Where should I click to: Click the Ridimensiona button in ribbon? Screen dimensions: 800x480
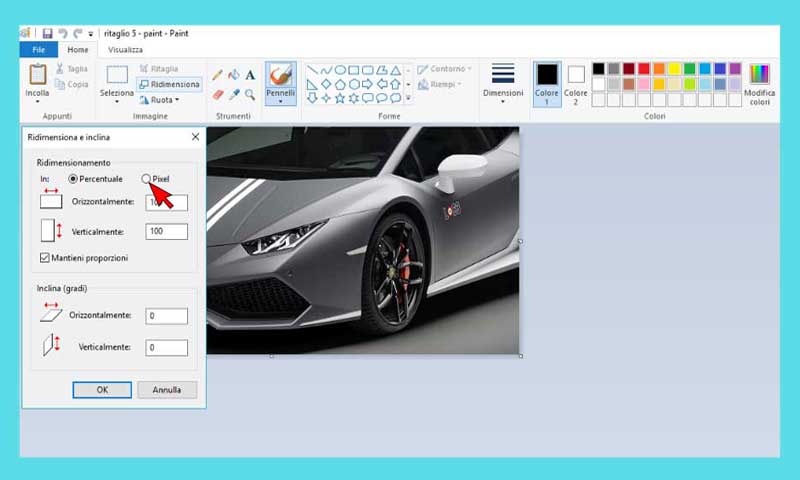(x=169, y=84)
